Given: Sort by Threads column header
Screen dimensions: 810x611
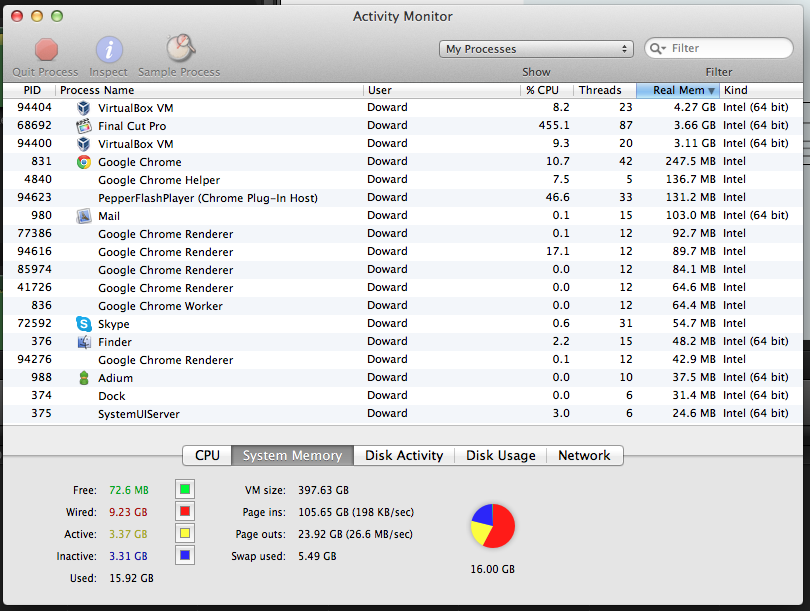Looking at the screenshot, I should point(605,90).
